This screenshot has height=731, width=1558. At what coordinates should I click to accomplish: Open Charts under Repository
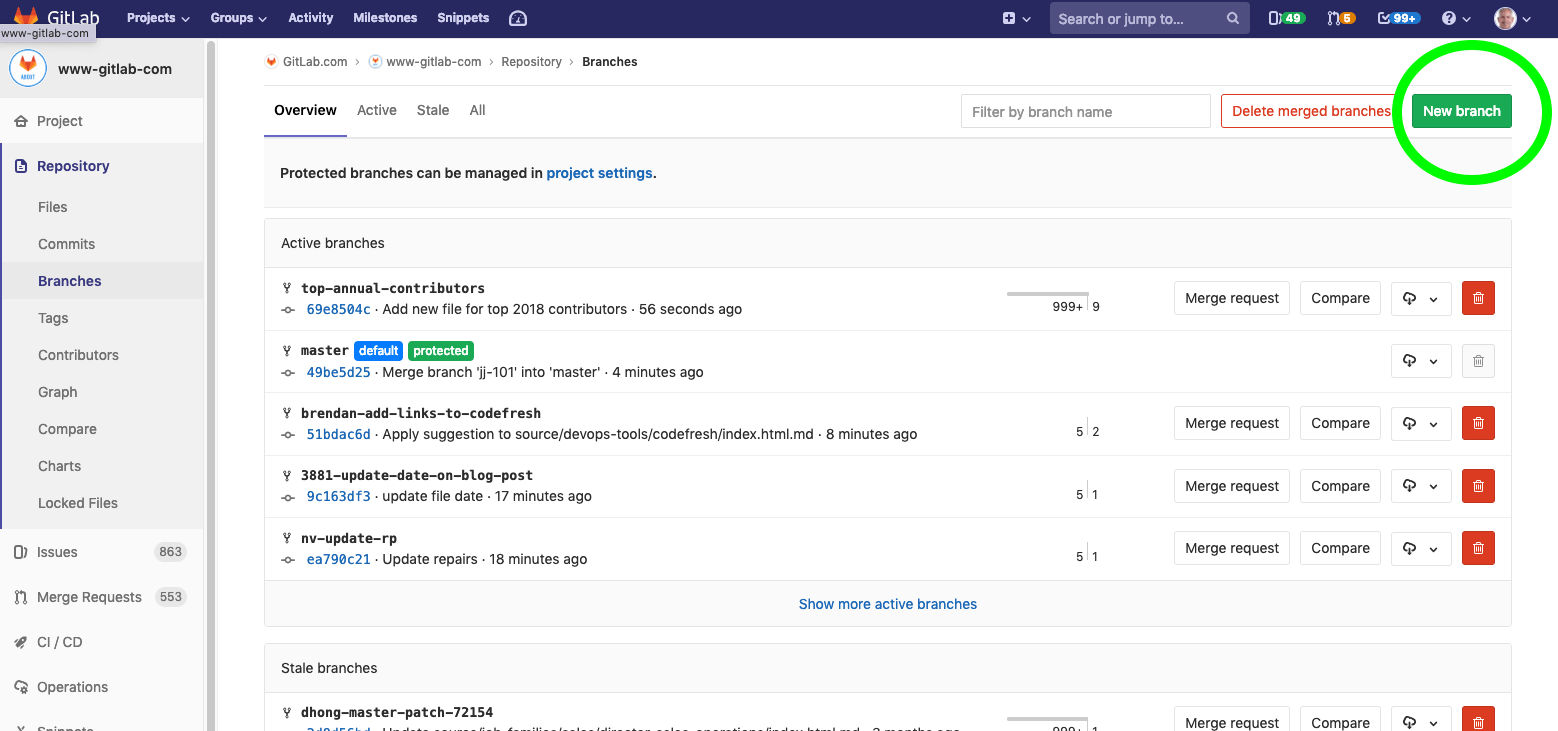[60, 466]
